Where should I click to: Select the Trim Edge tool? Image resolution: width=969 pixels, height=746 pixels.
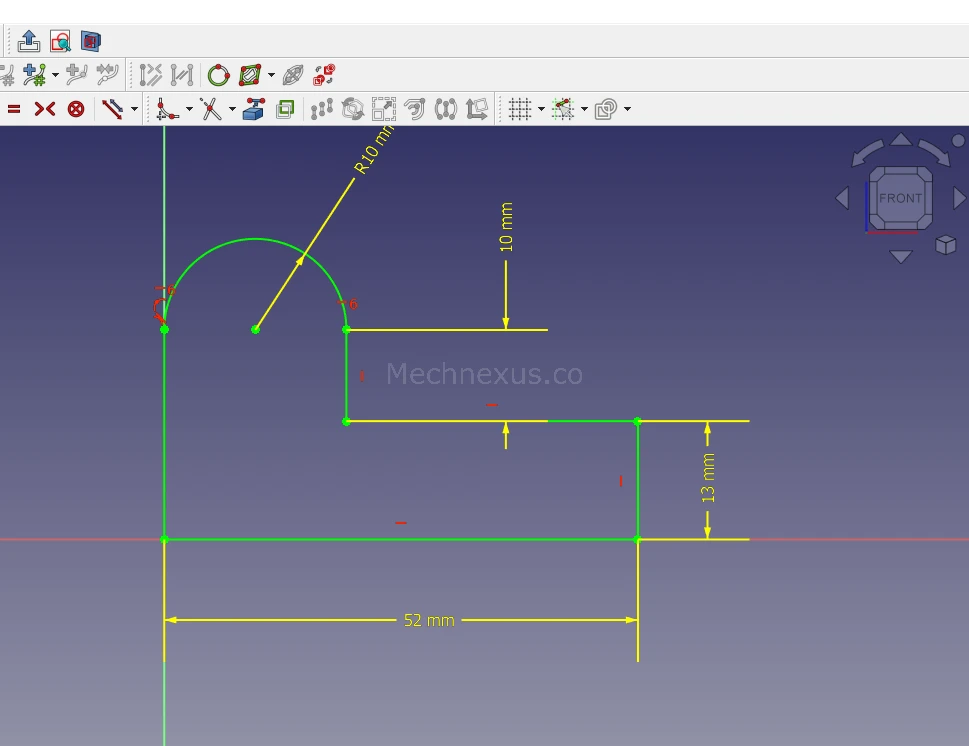(210, 109)
